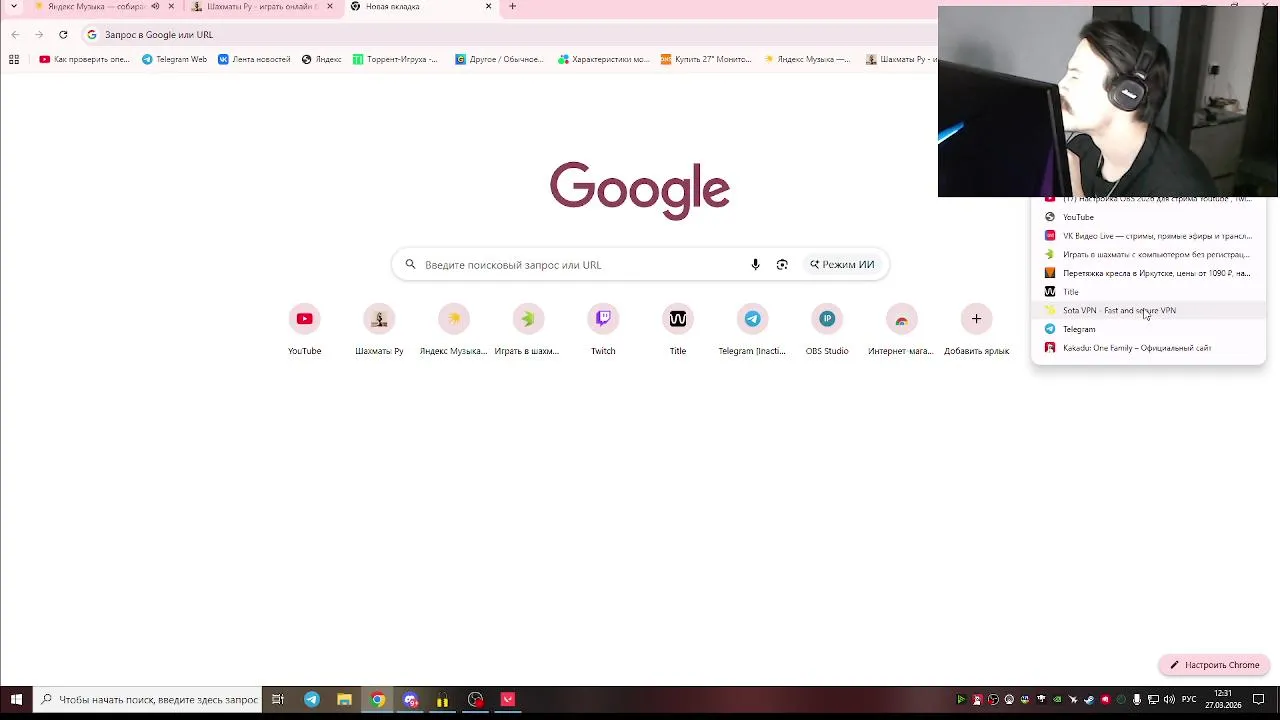Open the apps grid in bookmarks bar
The width and height of the screenshot is (1280, 720).
(x=14, y=59)
